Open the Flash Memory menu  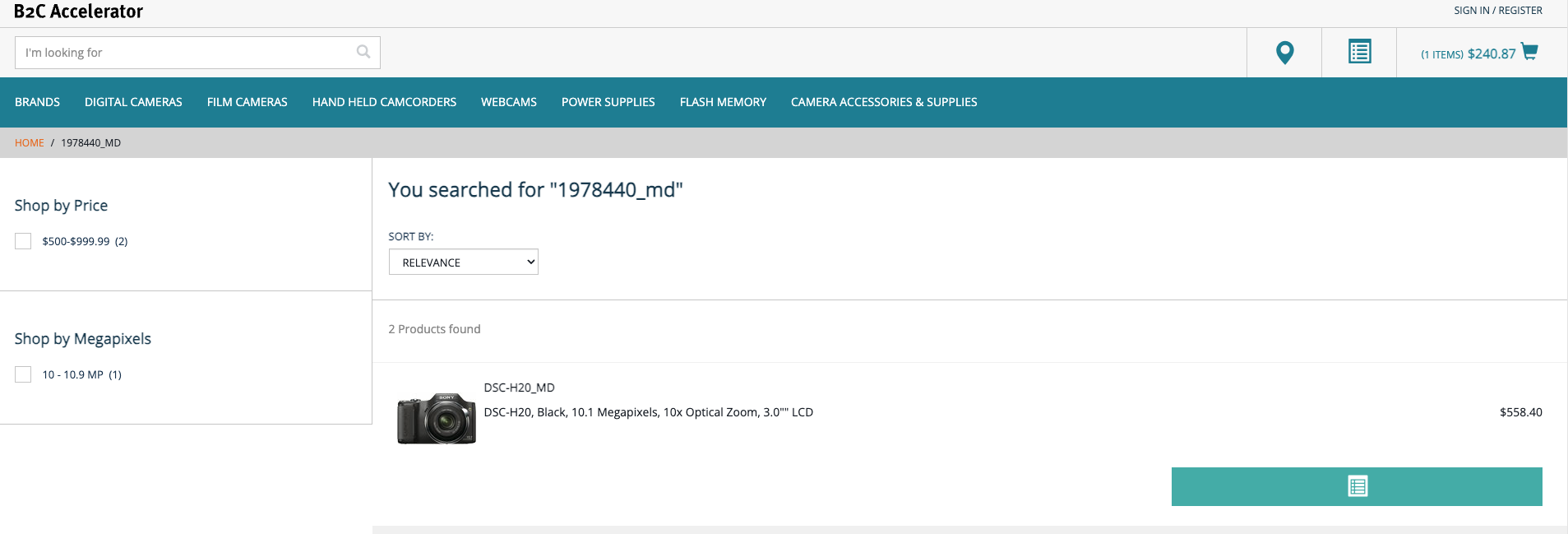click(x=723, y=102)
